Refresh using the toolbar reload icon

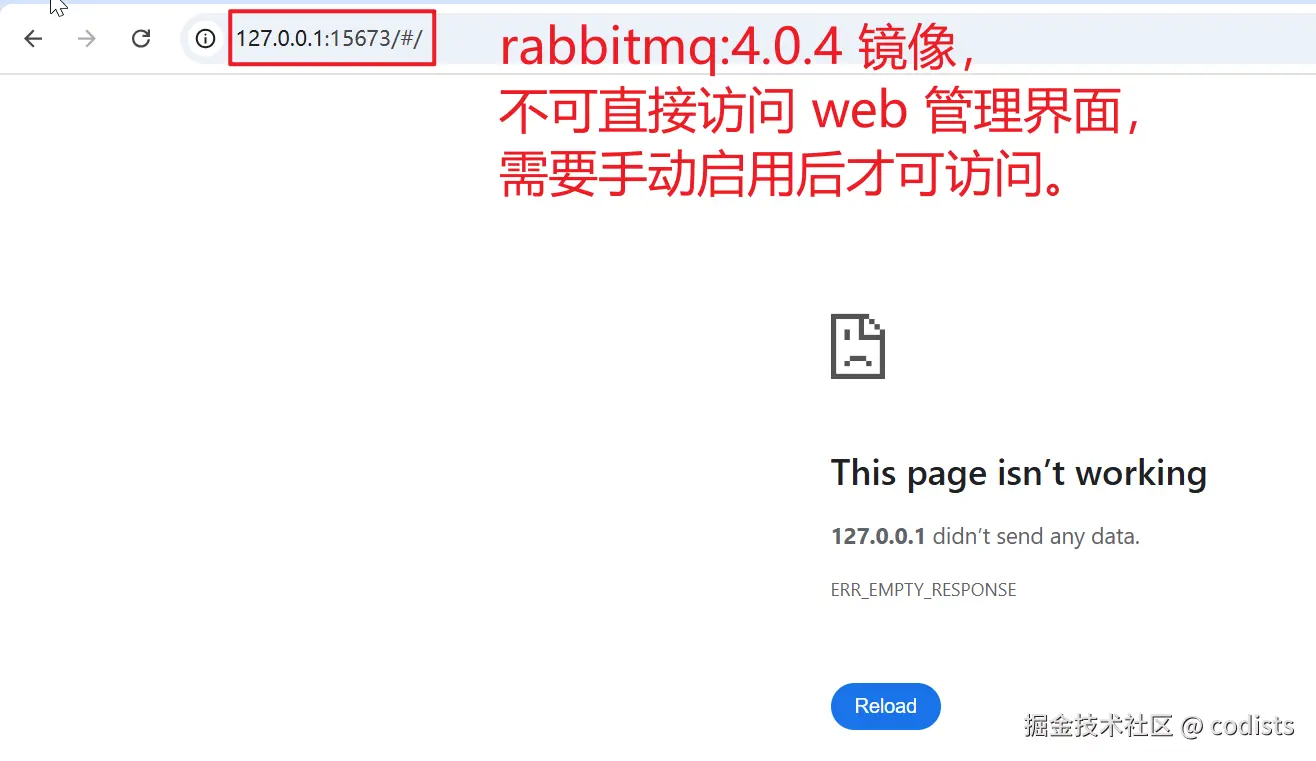pyautogui.click(x=141, y=39)
